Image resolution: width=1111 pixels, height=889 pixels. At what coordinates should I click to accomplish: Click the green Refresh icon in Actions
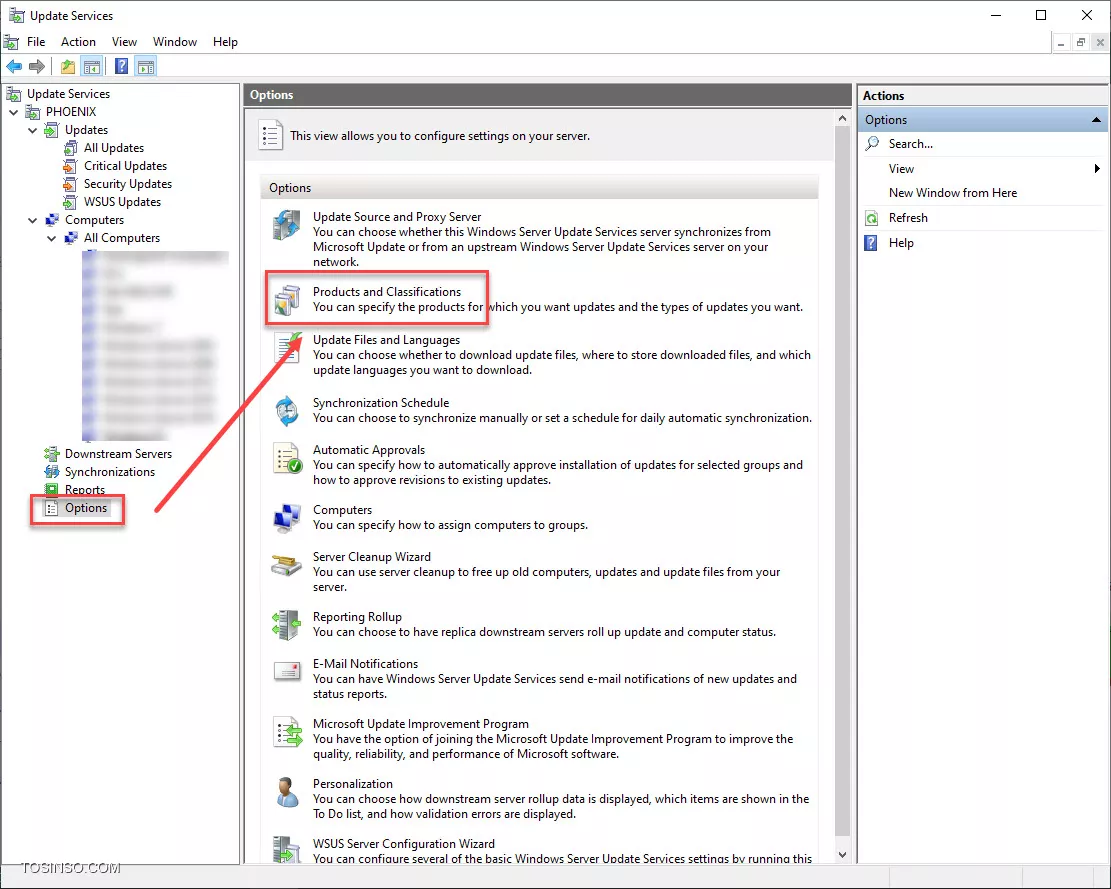click(872, 218)
